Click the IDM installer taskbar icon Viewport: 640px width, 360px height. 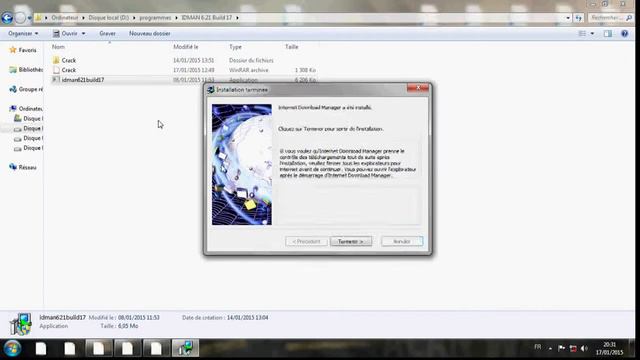[185, 348]
